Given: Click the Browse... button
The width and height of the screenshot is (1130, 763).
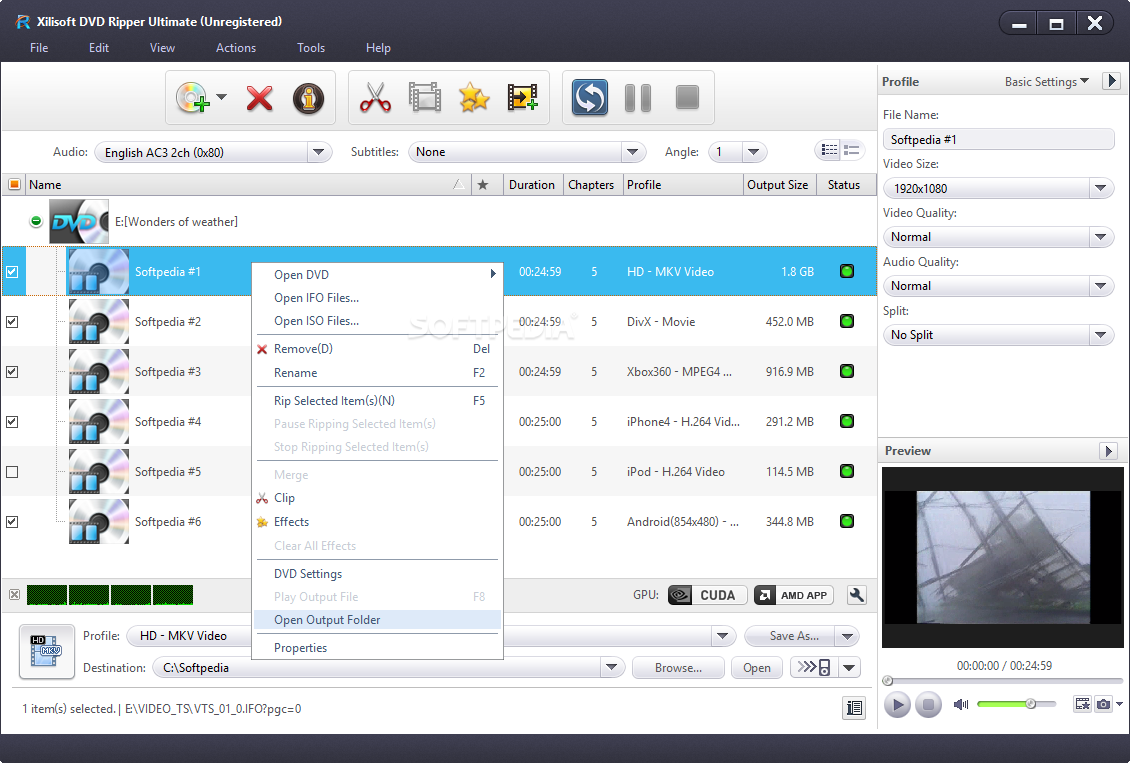Looking at the screenshot, I should pyautogui.click(x=677, y=667).
